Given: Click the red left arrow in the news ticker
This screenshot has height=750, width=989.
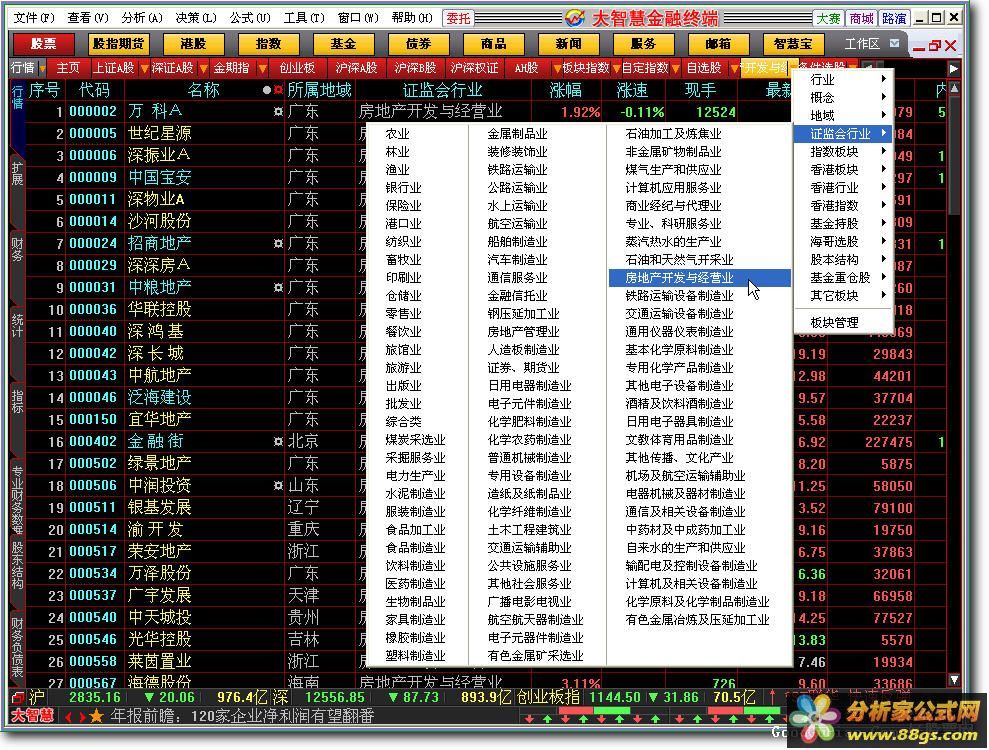Looking at the screenshot, I should coord(68,717).
